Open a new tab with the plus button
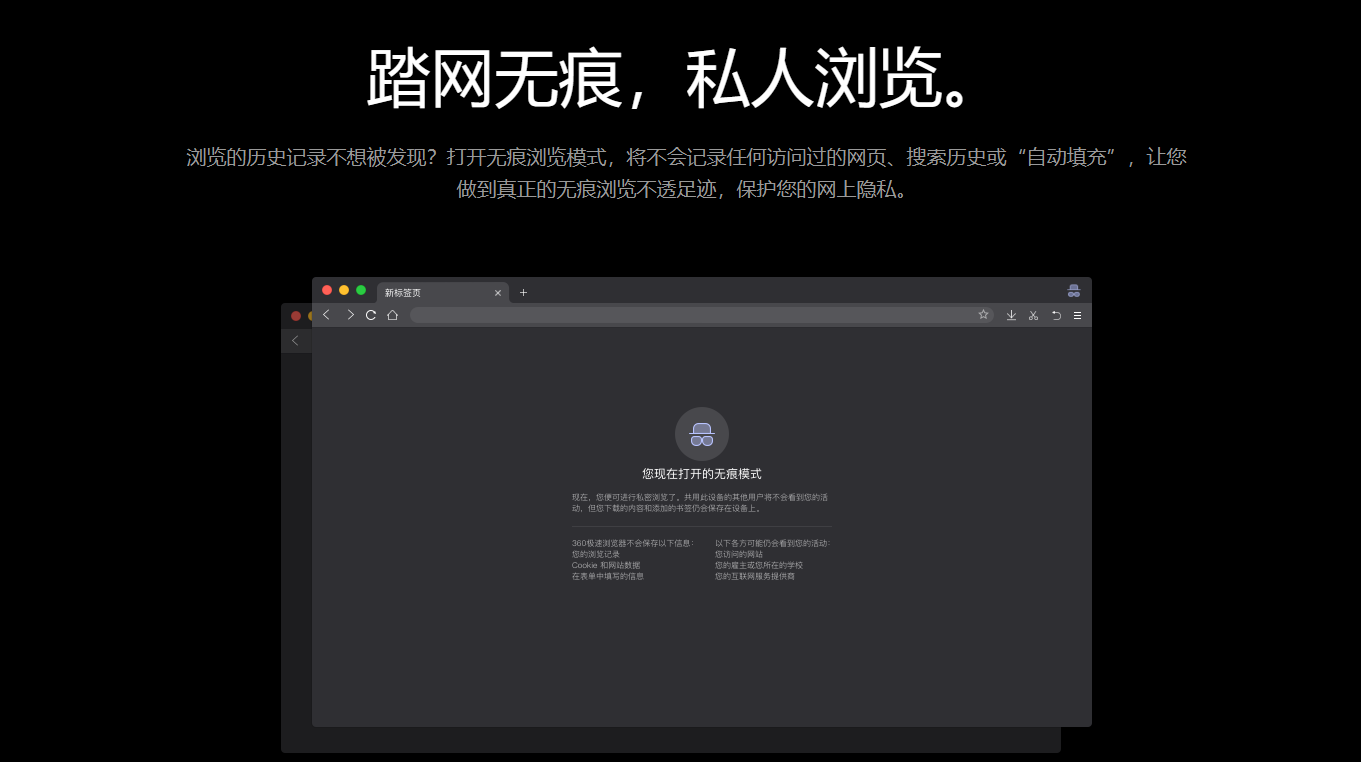 pyautogui.click(x=523, y=292)
